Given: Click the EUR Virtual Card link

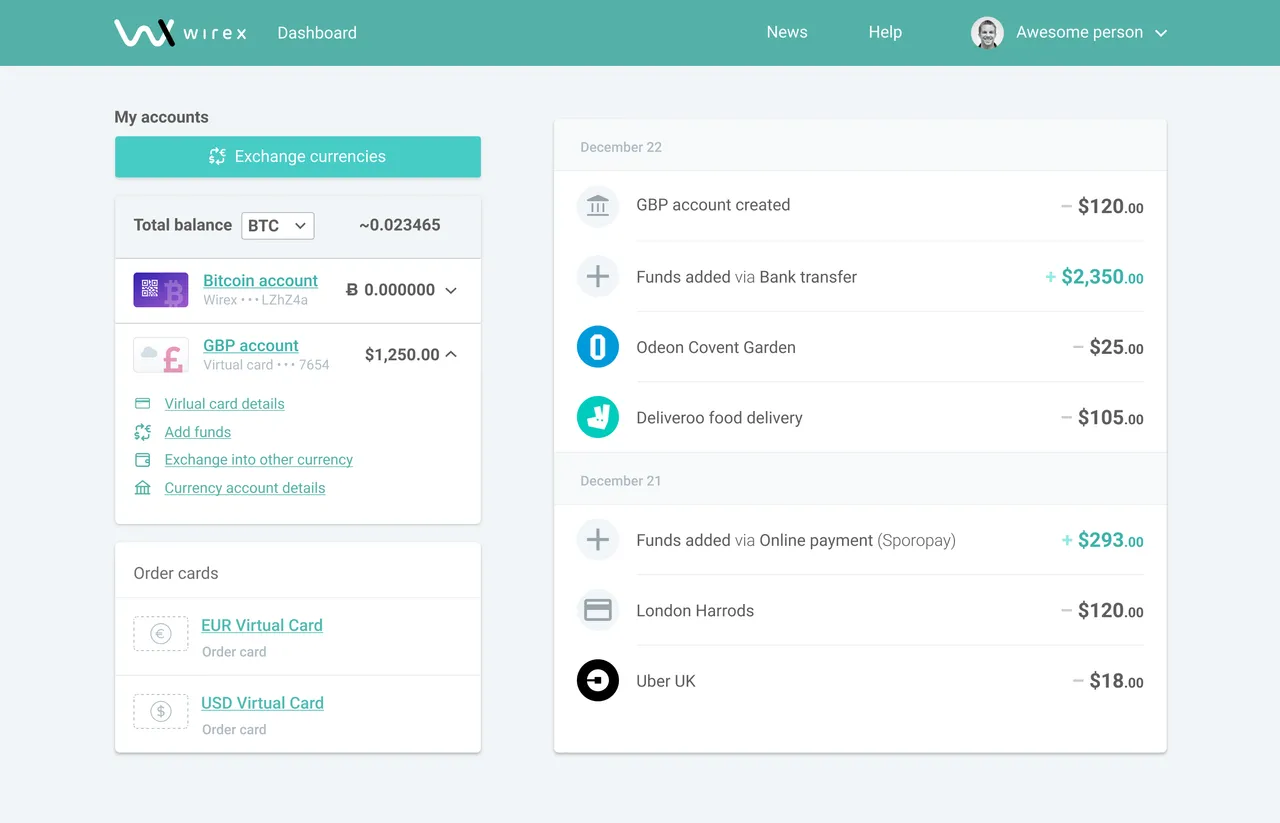Looking at the screenshot, I should tap(262, 625).
